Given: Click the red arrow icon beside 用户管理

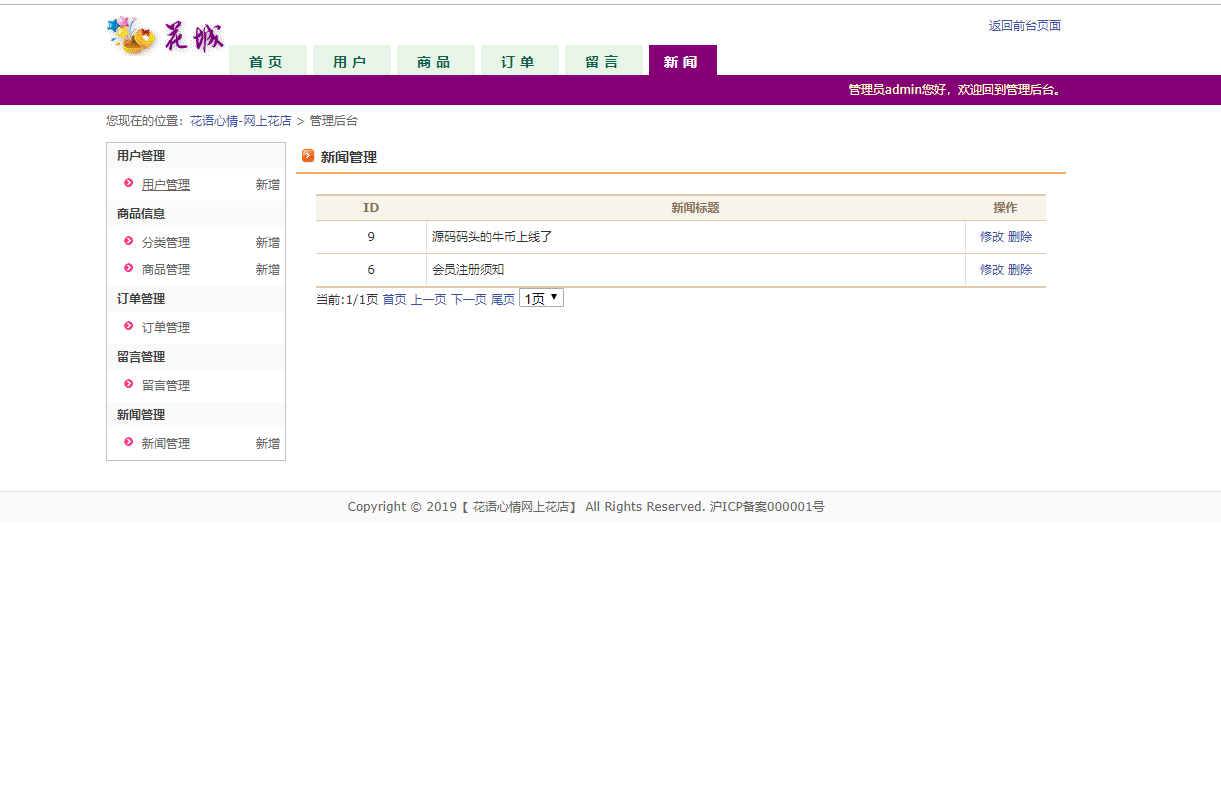Looking at the screenshot, I should coord(126,184).
